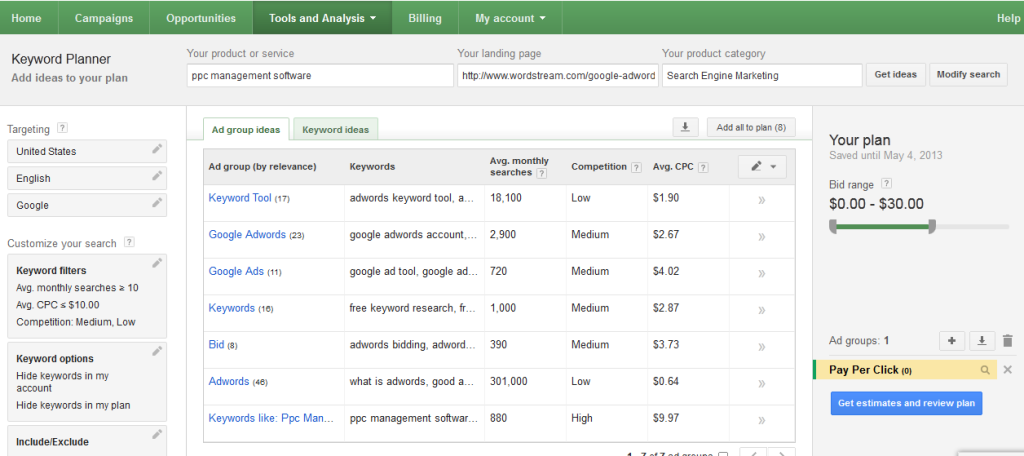Click help icon next to Avg. CPC
The height and width of the screenshot is (456, 1024).
703,167
